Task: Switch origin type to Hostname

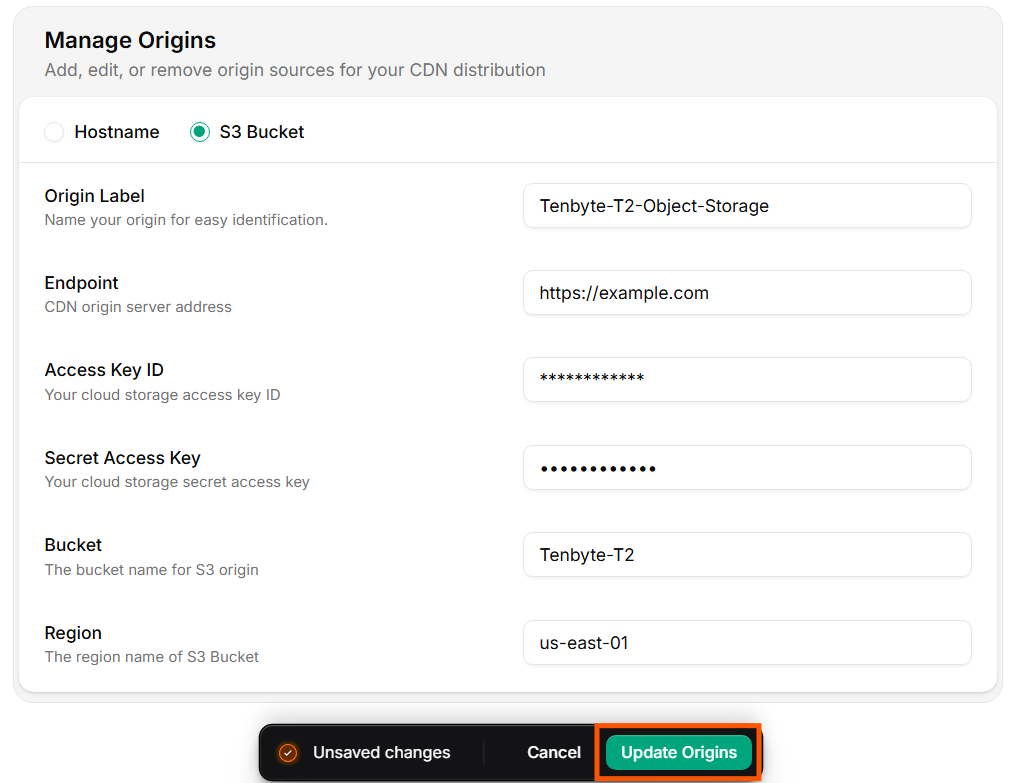Action: pos(54,131)
